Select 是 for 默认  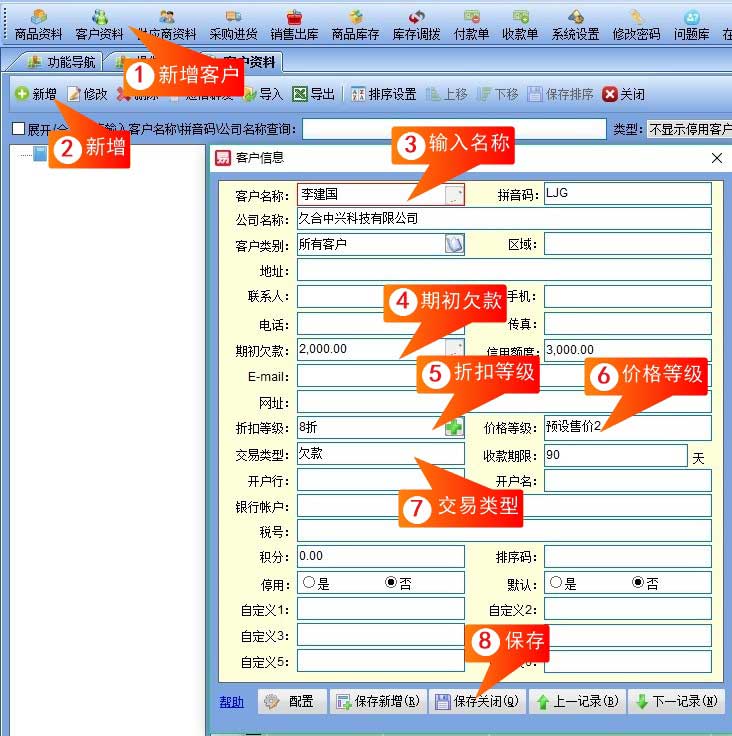556,583
